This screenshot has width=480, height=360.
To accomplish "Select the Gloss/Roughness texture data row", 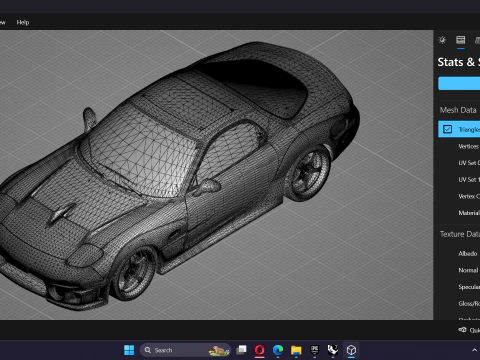I will (469, 304).
